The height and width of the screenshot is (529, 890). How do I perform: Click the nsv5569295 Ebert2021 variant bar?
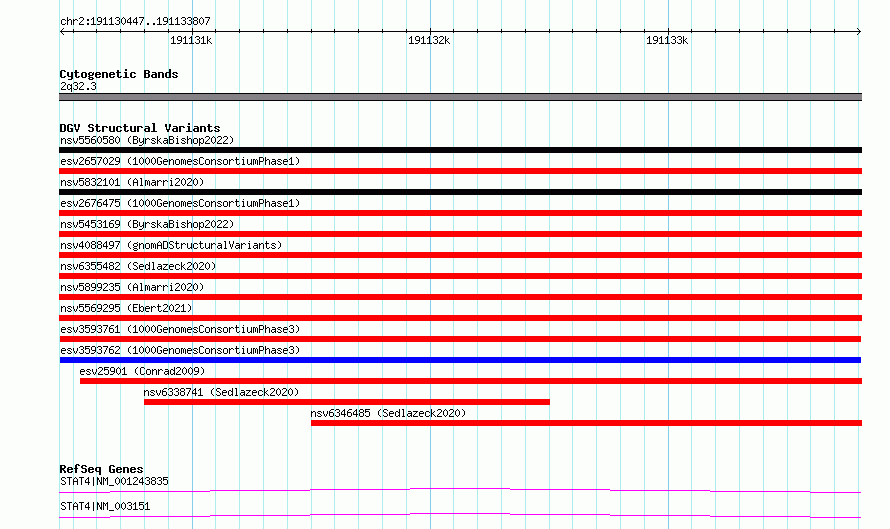pos(460,318)
